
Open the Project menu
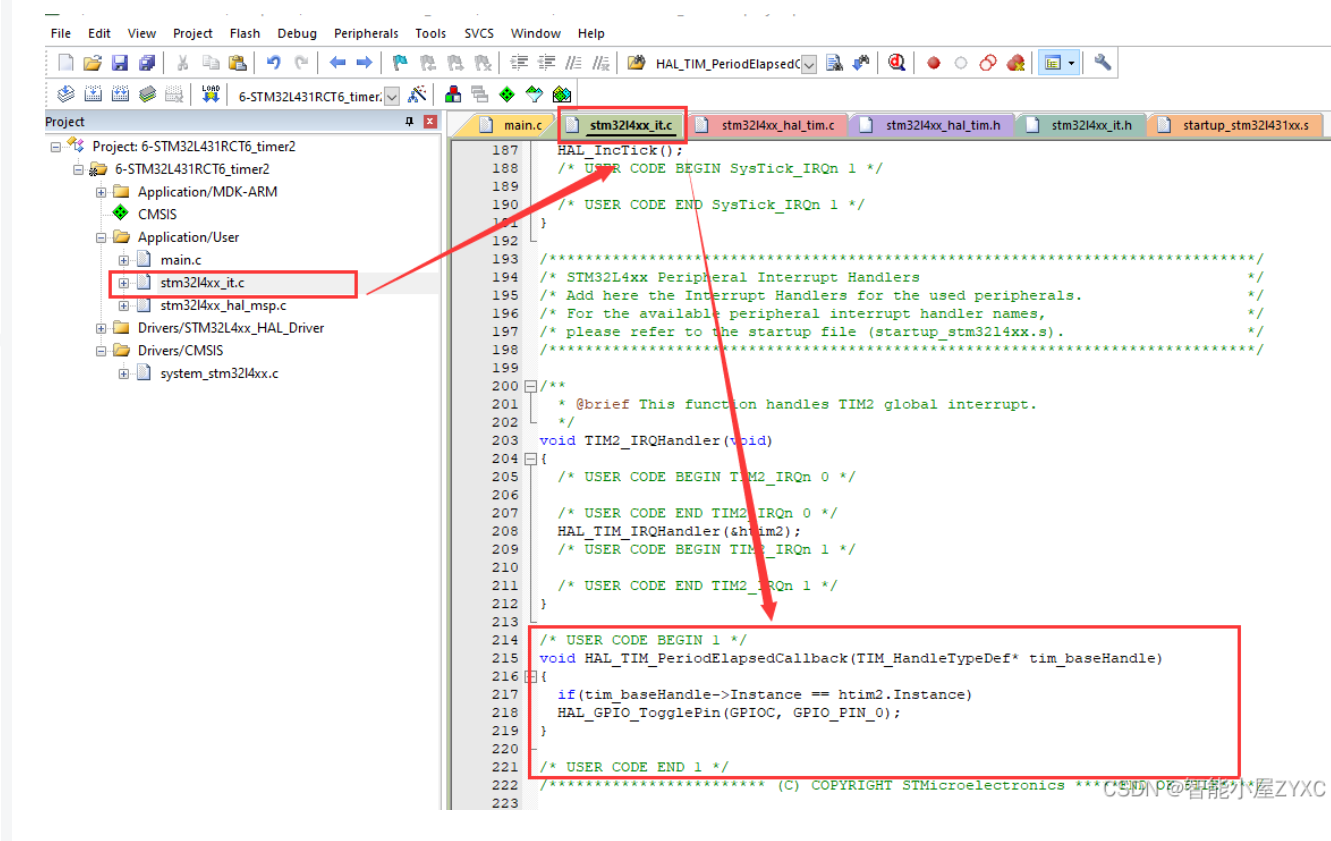point(193,33)
